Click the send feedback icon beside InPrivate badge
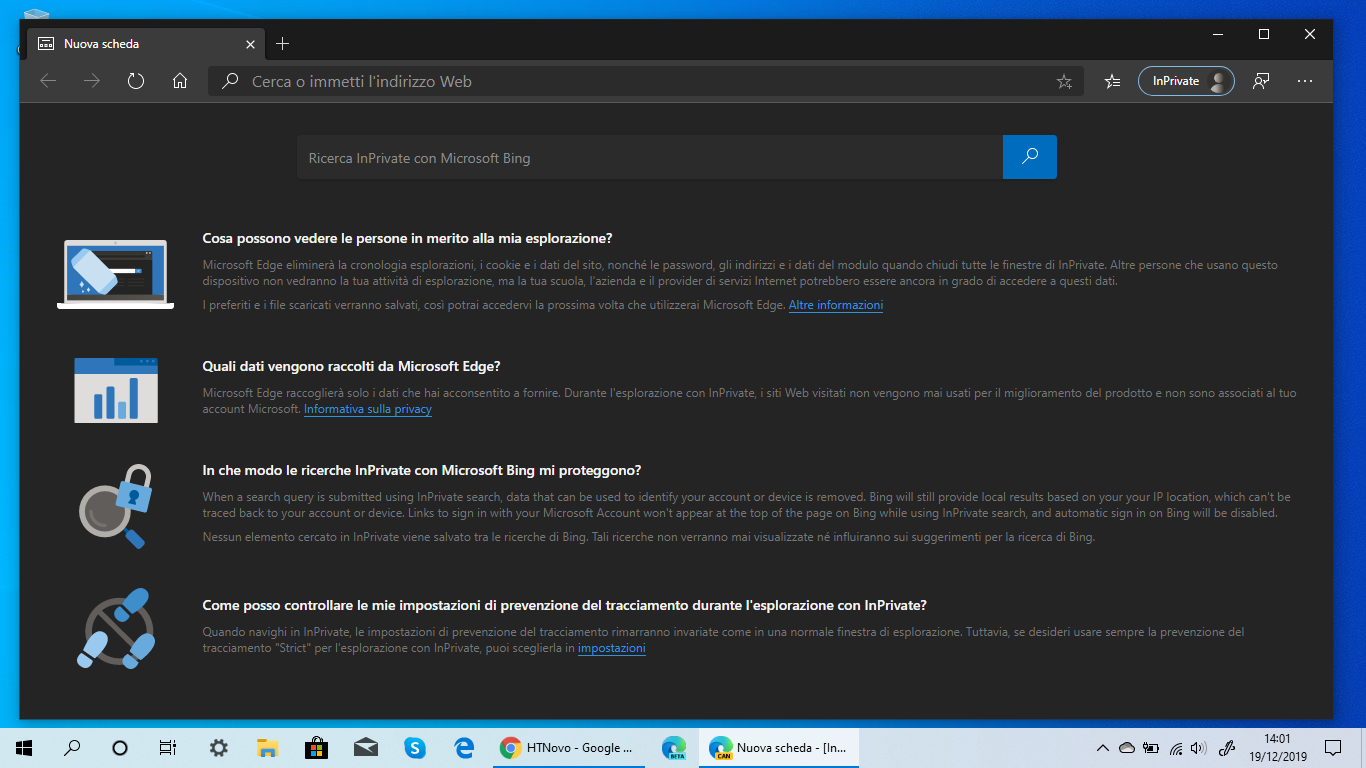 1261,81
